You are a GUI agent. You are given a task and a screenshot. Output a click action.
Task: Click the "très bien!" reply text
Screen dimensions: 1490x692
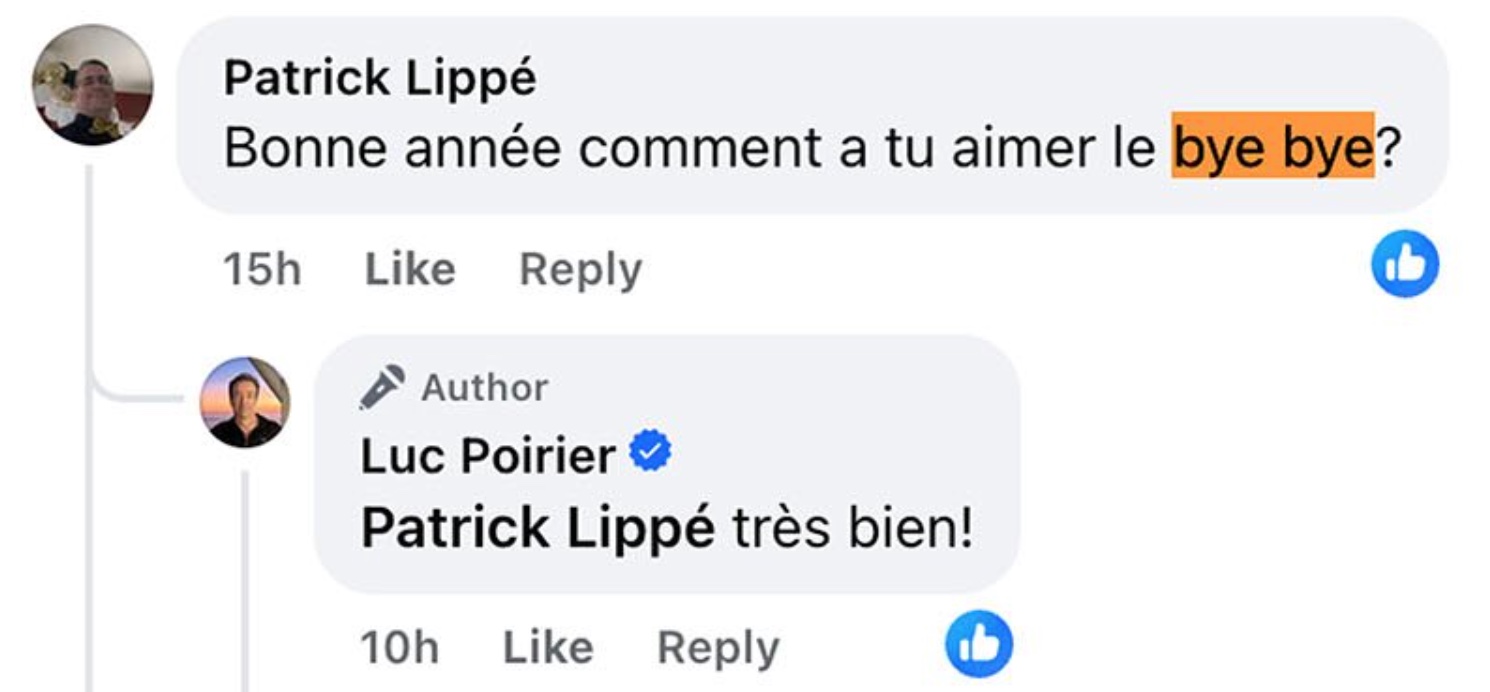tap(853, 528)
